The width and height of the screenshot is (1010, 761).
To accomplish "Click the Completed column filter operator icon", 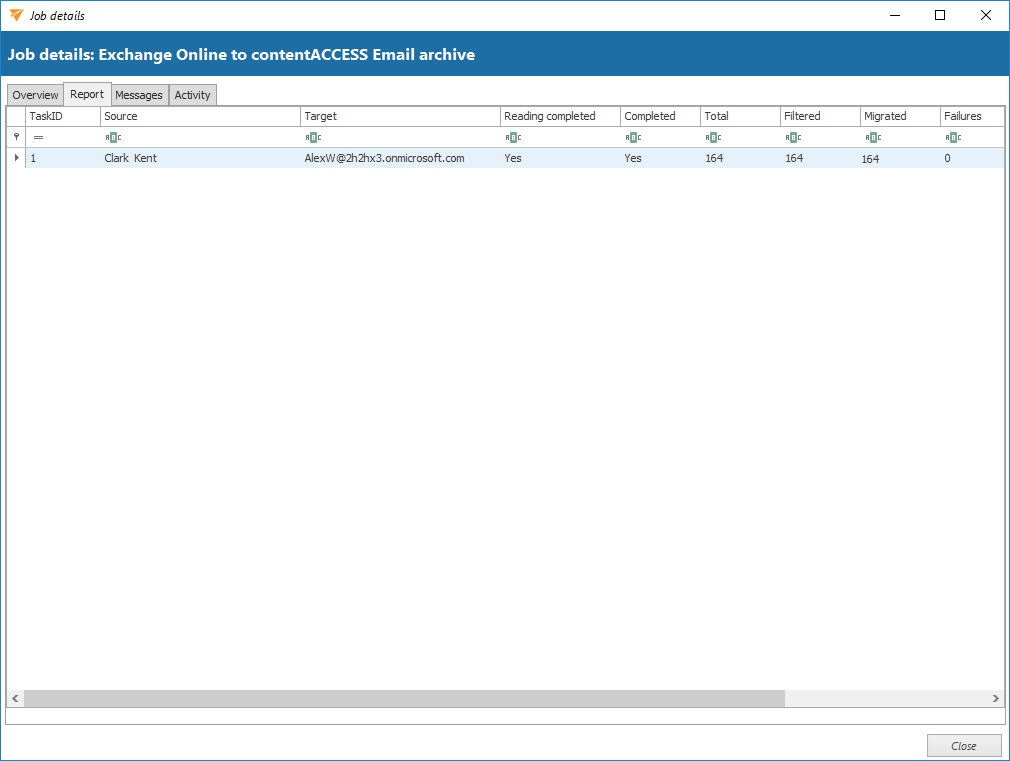I will (633, 138).
